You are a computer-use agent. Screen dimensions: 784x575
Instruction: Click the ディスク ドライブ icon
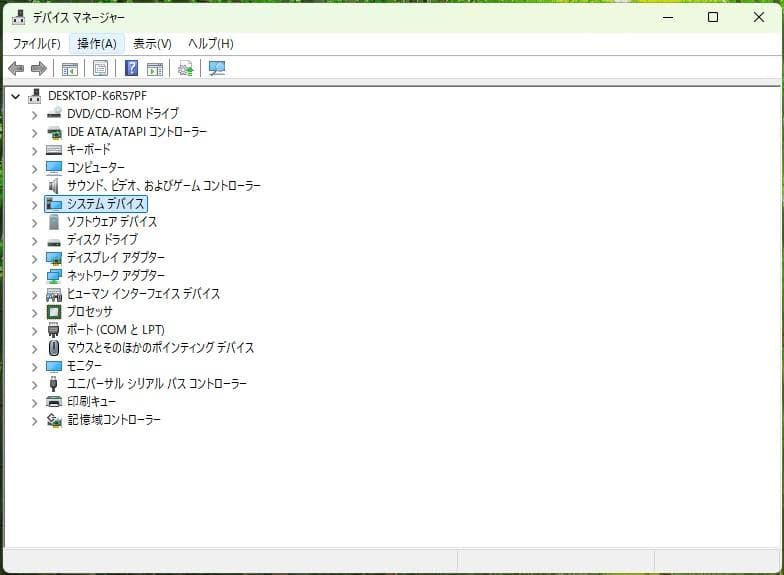pos(54,242)
